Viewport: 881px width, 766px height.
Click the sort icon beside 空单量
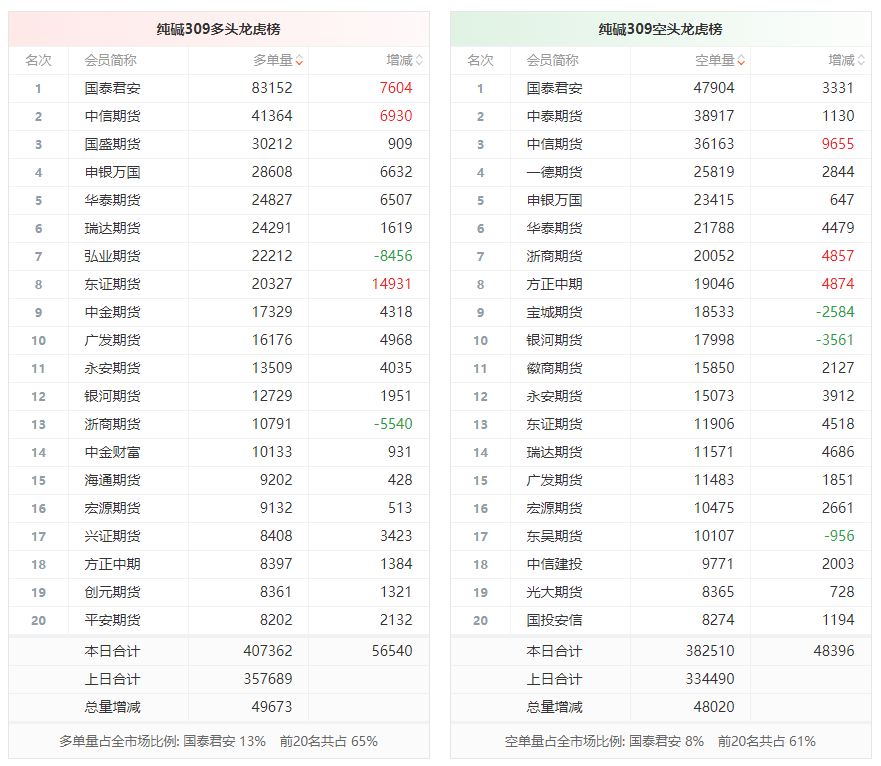[x=741, y=61]
